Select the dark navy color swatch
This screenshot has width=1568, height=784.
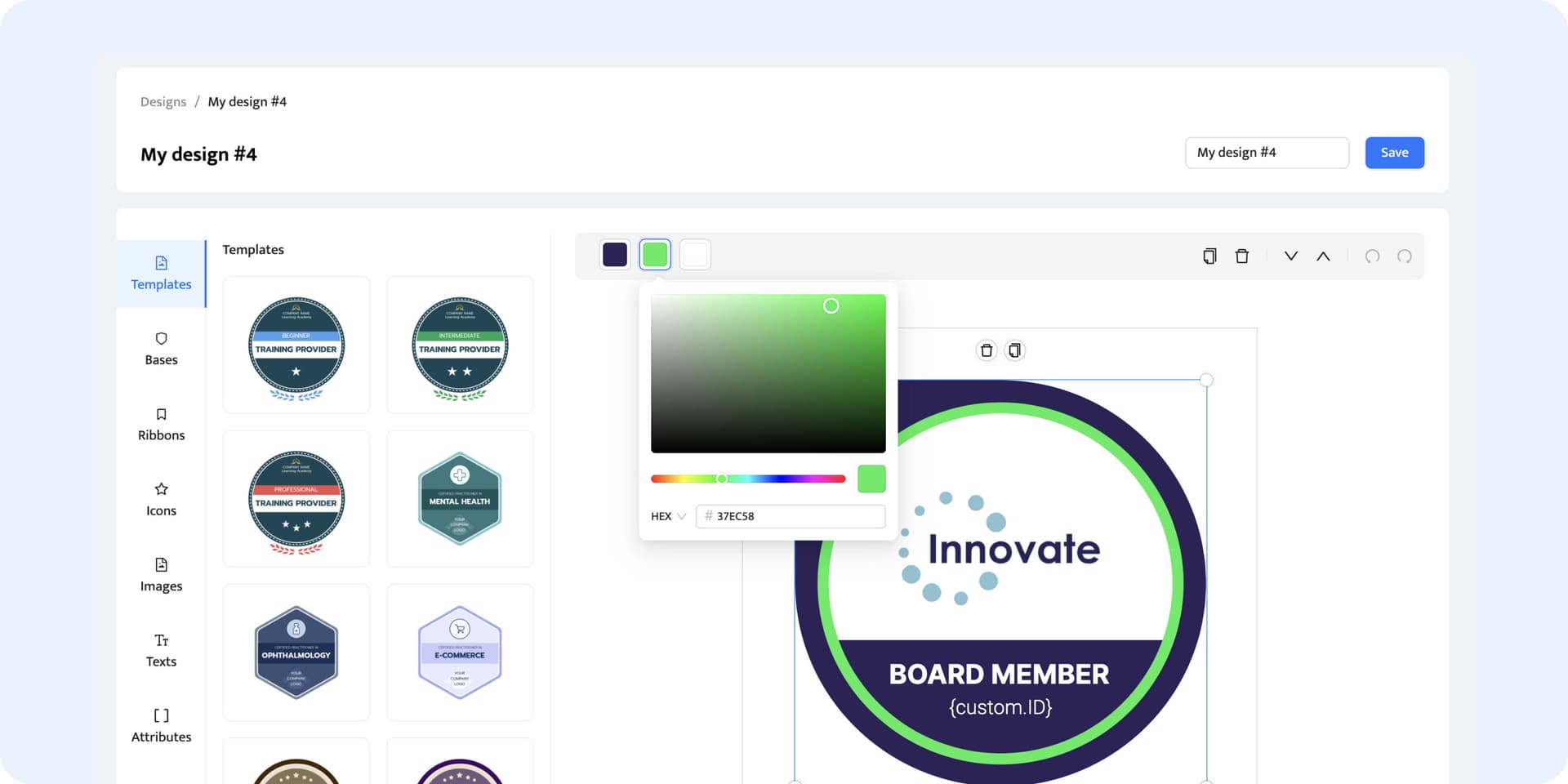tap(615, 255)
